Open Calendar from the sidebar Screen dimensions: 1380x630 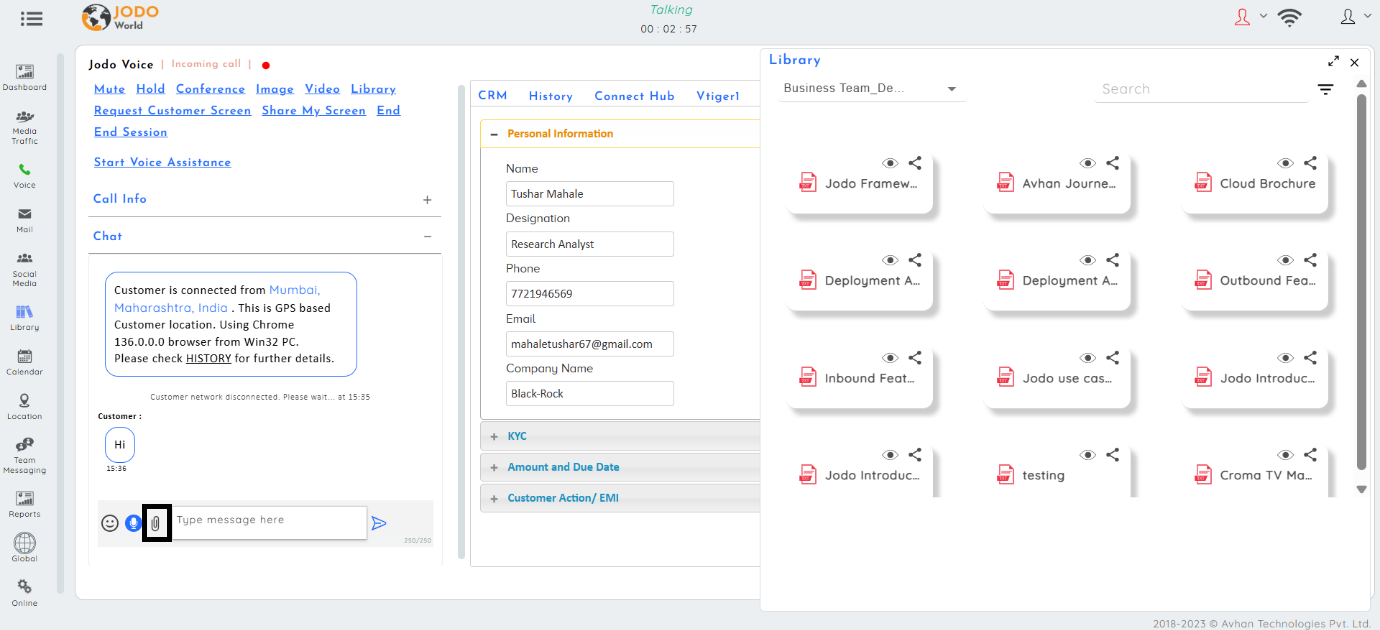coord(24,362)
